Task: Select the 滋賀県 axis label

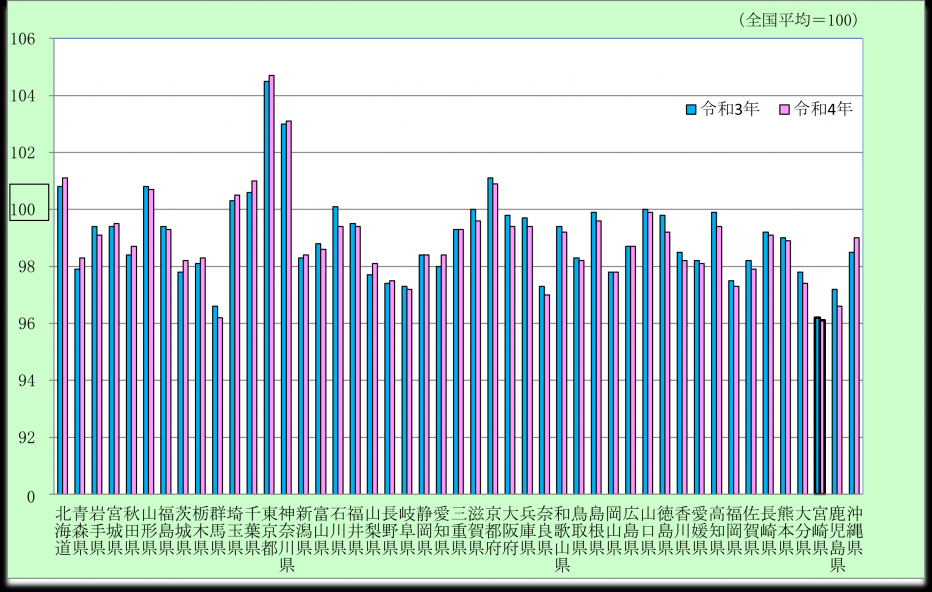Action: [x=477, y=531]
